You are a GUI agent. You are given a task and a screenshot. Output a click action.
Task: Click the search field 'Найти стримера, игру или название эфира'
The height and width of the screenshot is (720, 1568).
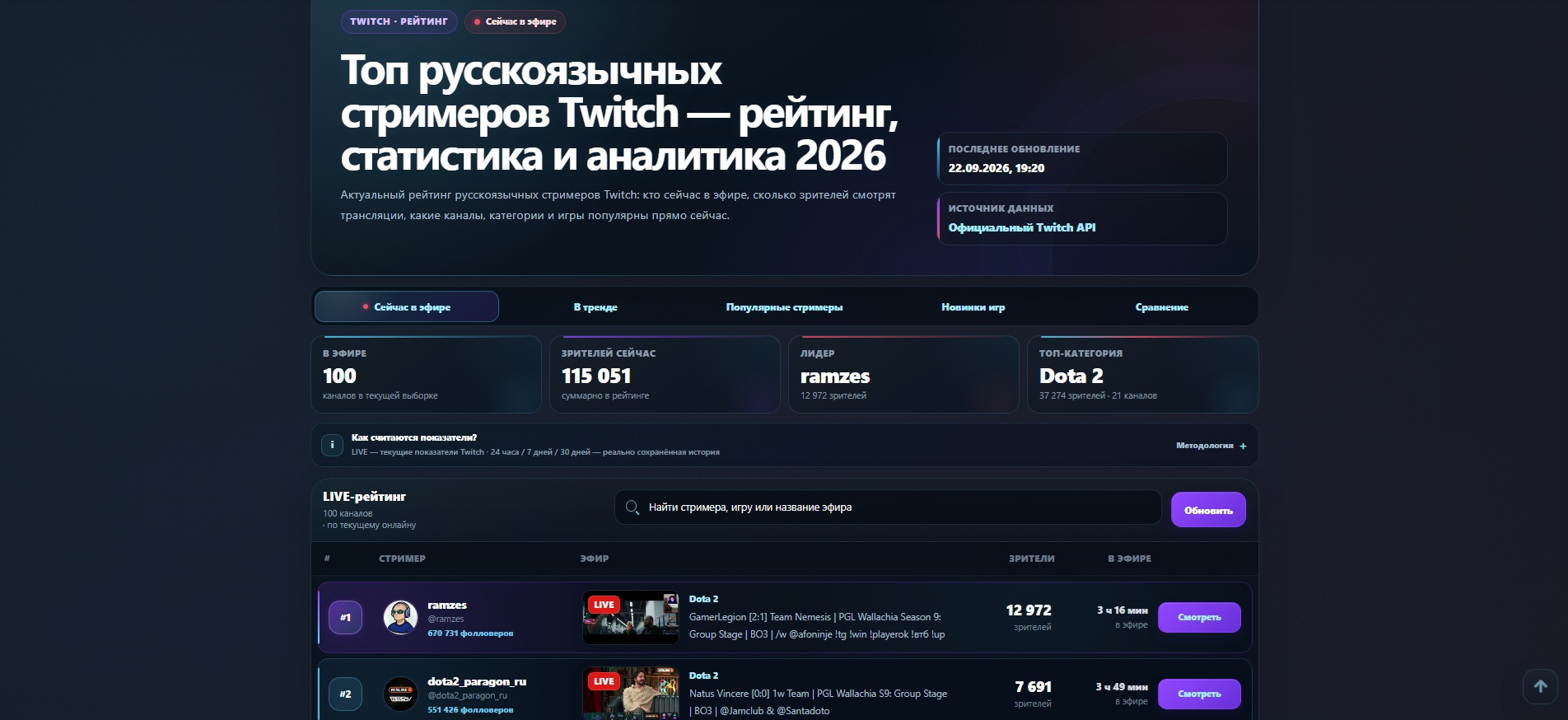pos(888,507)
